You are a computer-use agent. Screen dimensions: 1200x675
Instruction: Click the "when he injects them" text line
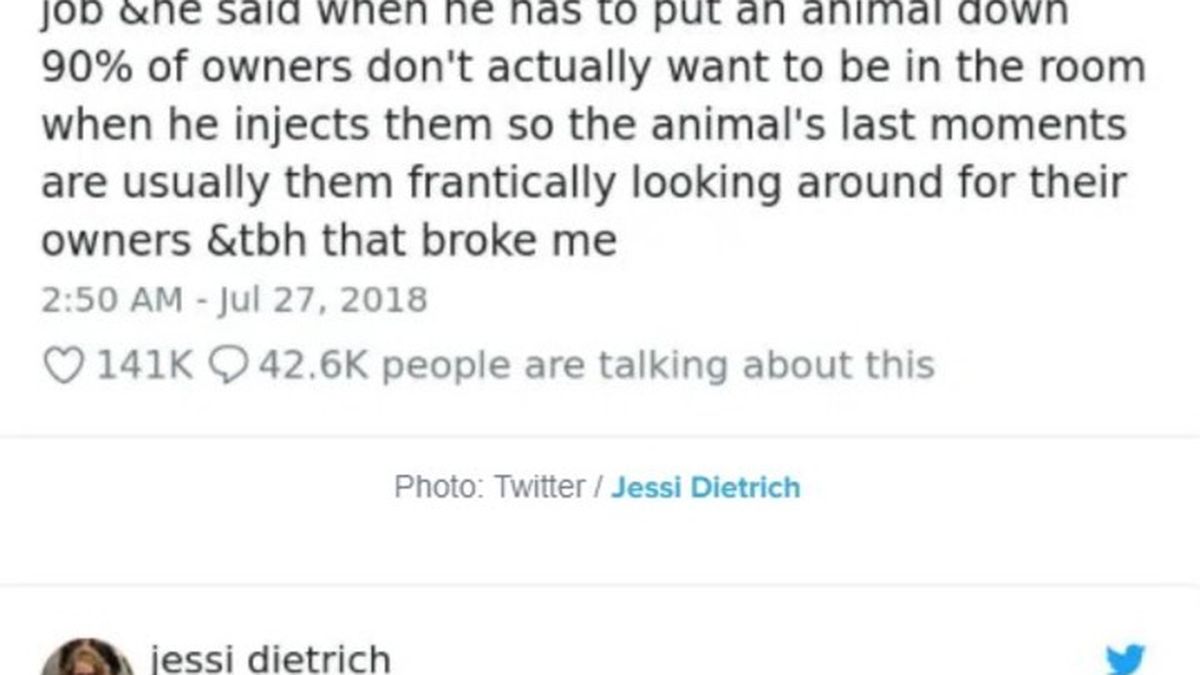tap(584, 126)
